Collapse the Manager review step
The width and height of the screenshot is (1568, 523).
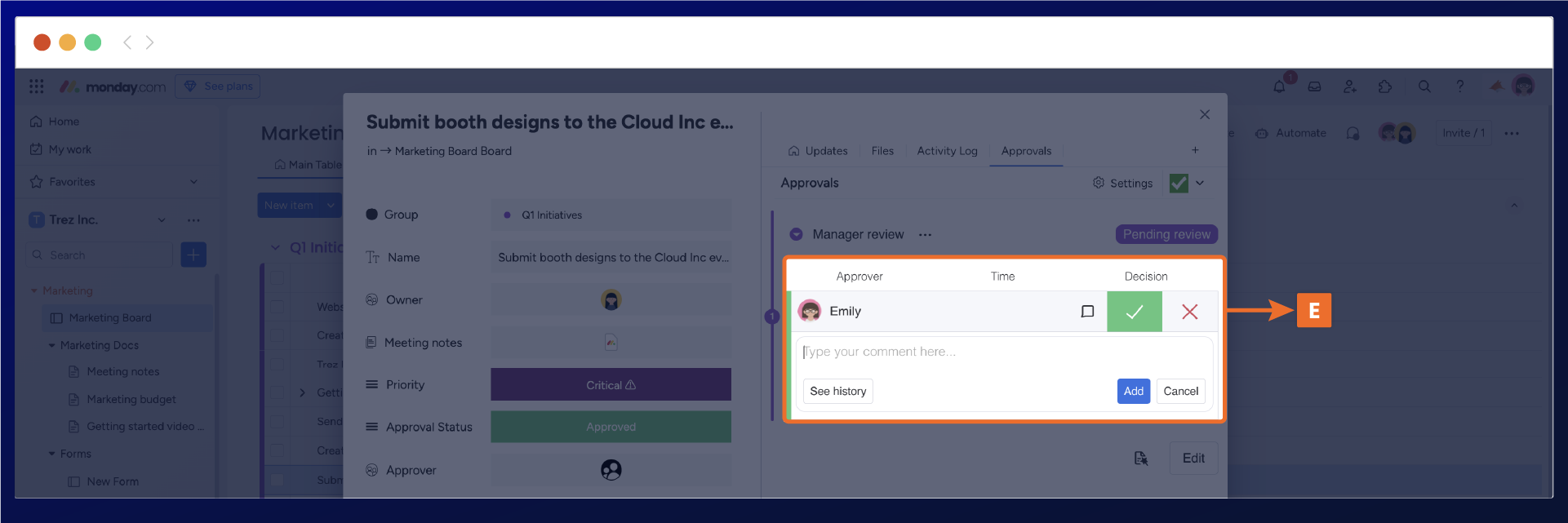pyautogui.click(x=796, y=235)
